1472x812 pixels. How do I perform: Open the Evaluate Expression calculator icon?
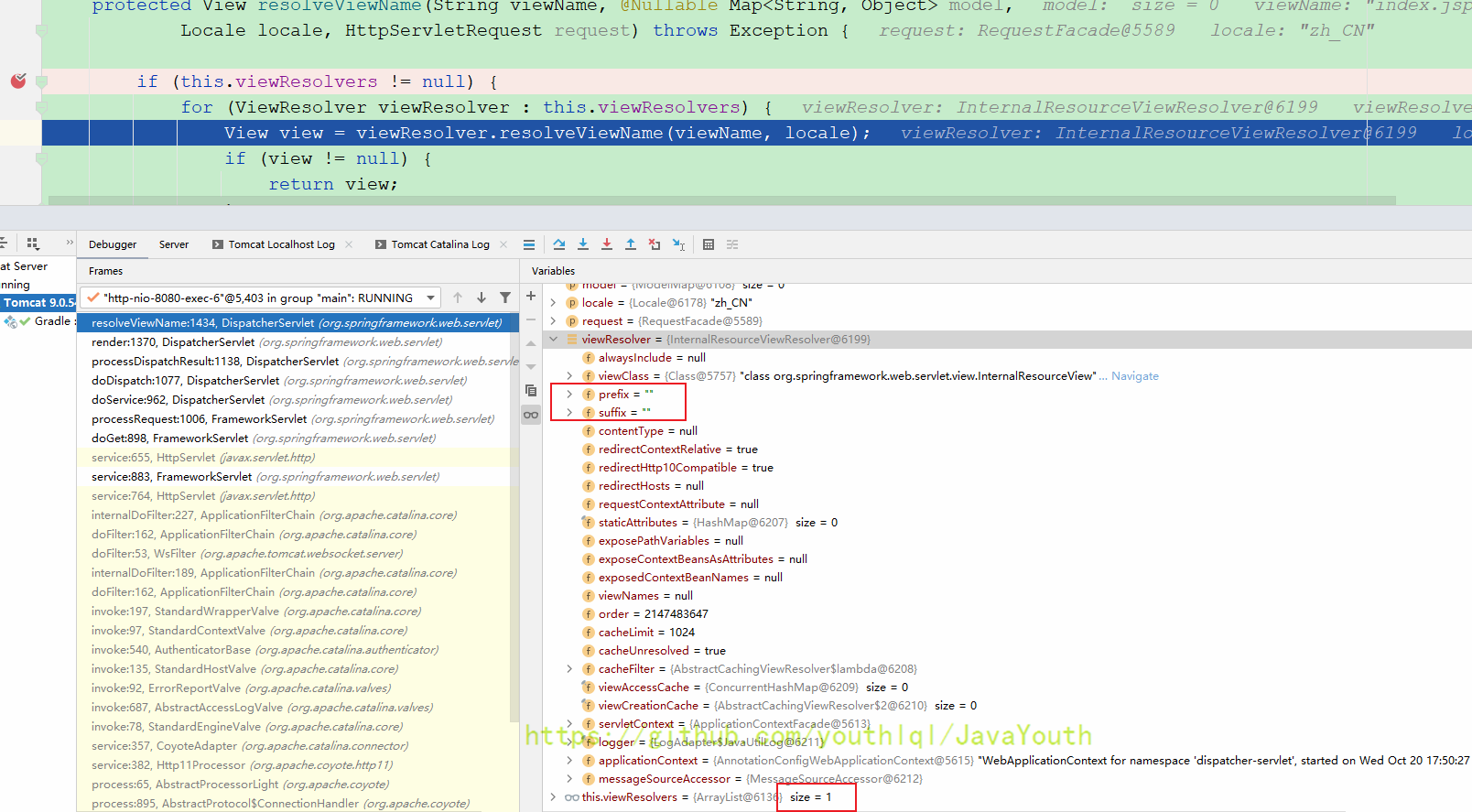pos(709,244)
